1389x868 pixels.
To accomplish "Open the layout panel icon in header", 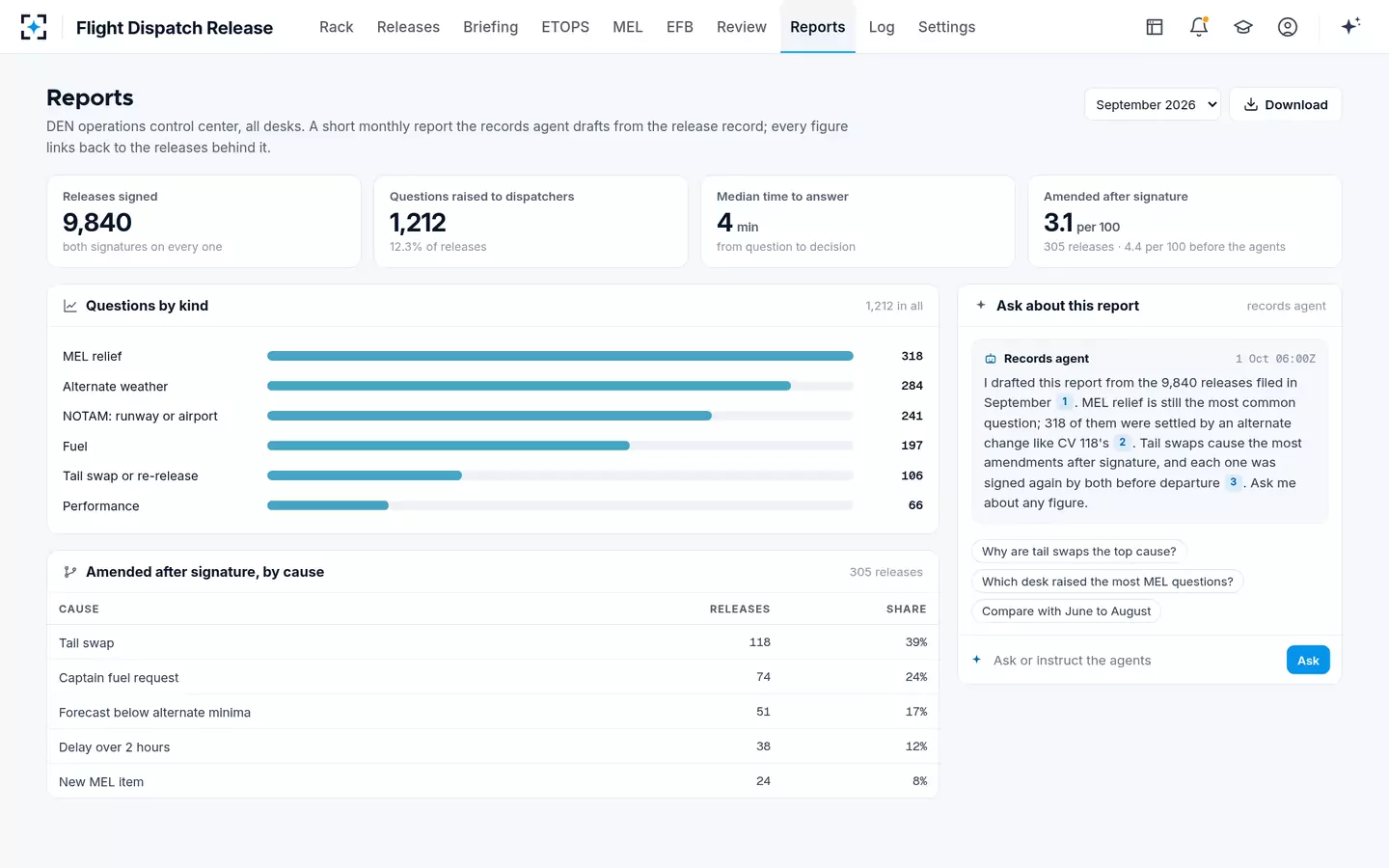I will point(1155,27).
